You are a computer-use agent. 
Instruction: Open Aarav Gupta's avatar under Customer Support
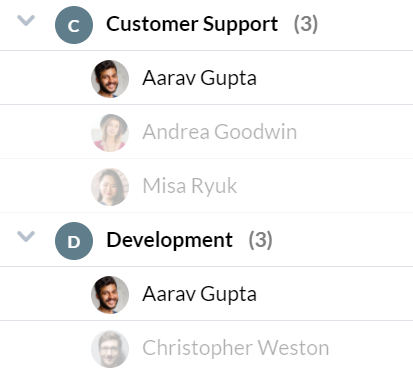pos(110,79)
